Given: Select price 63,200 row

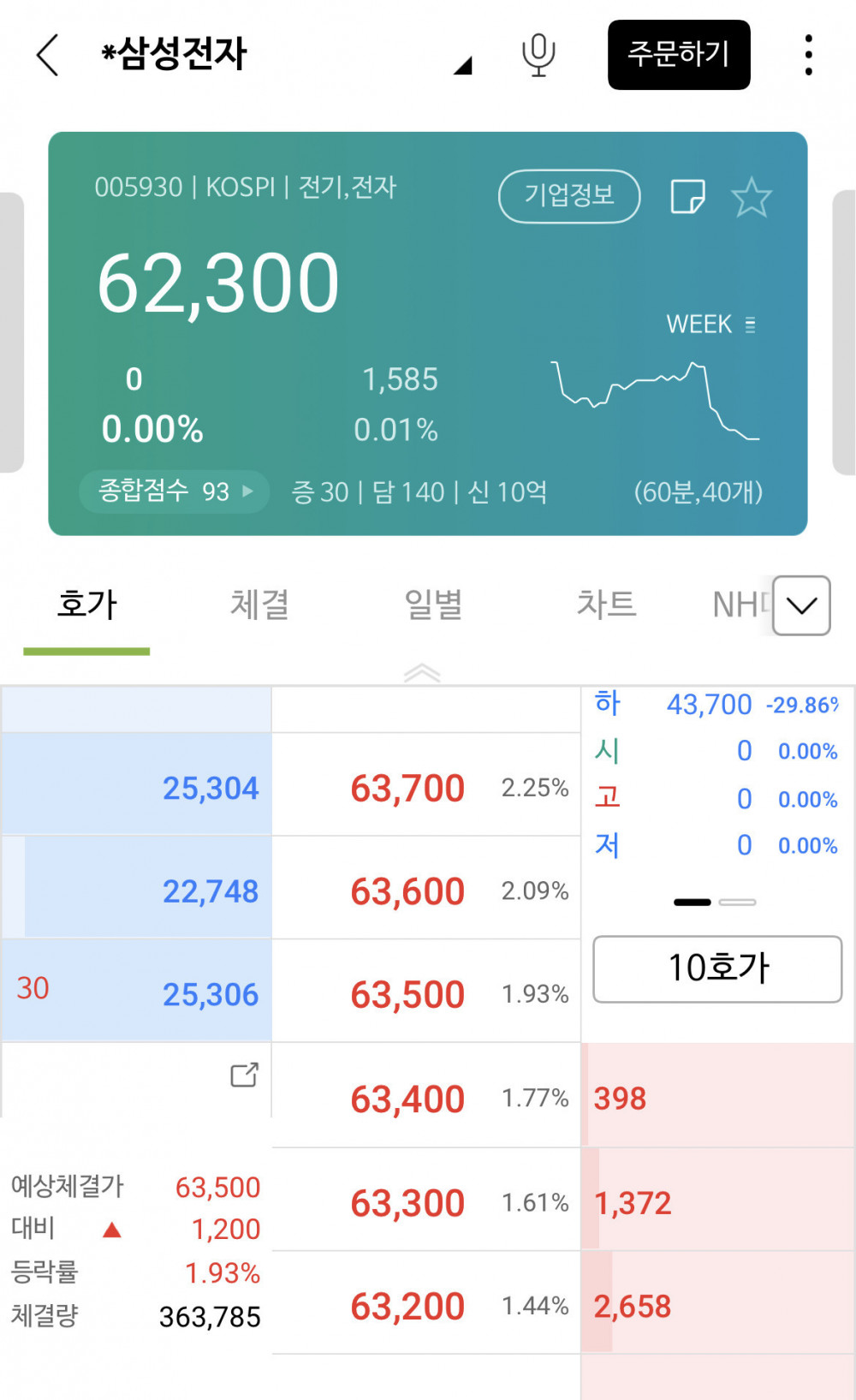Looking at the screenshot, I should coord(426,1304).
